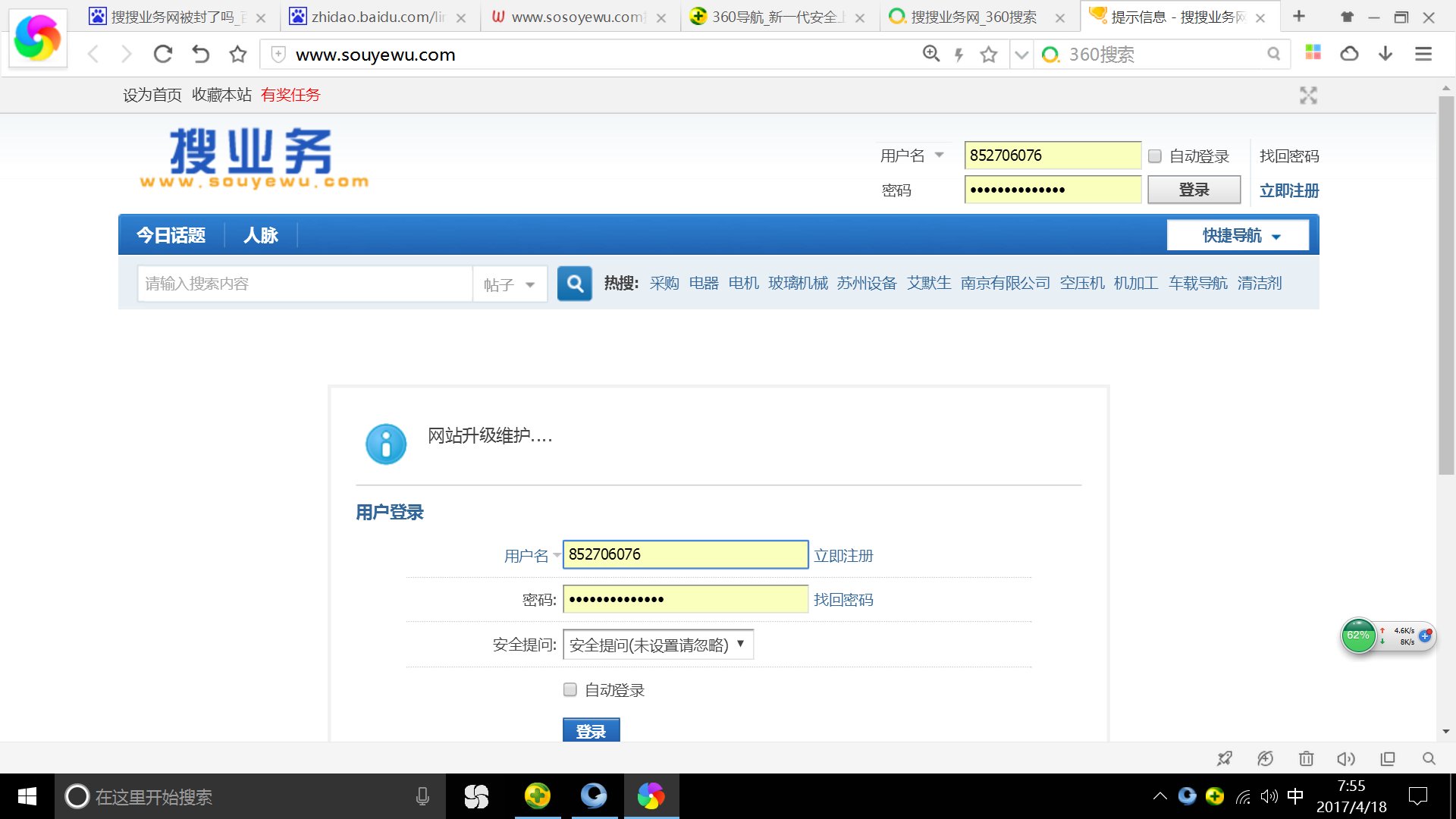
Task: Open the 安全提问 security question dropdown
Action: 657,644
